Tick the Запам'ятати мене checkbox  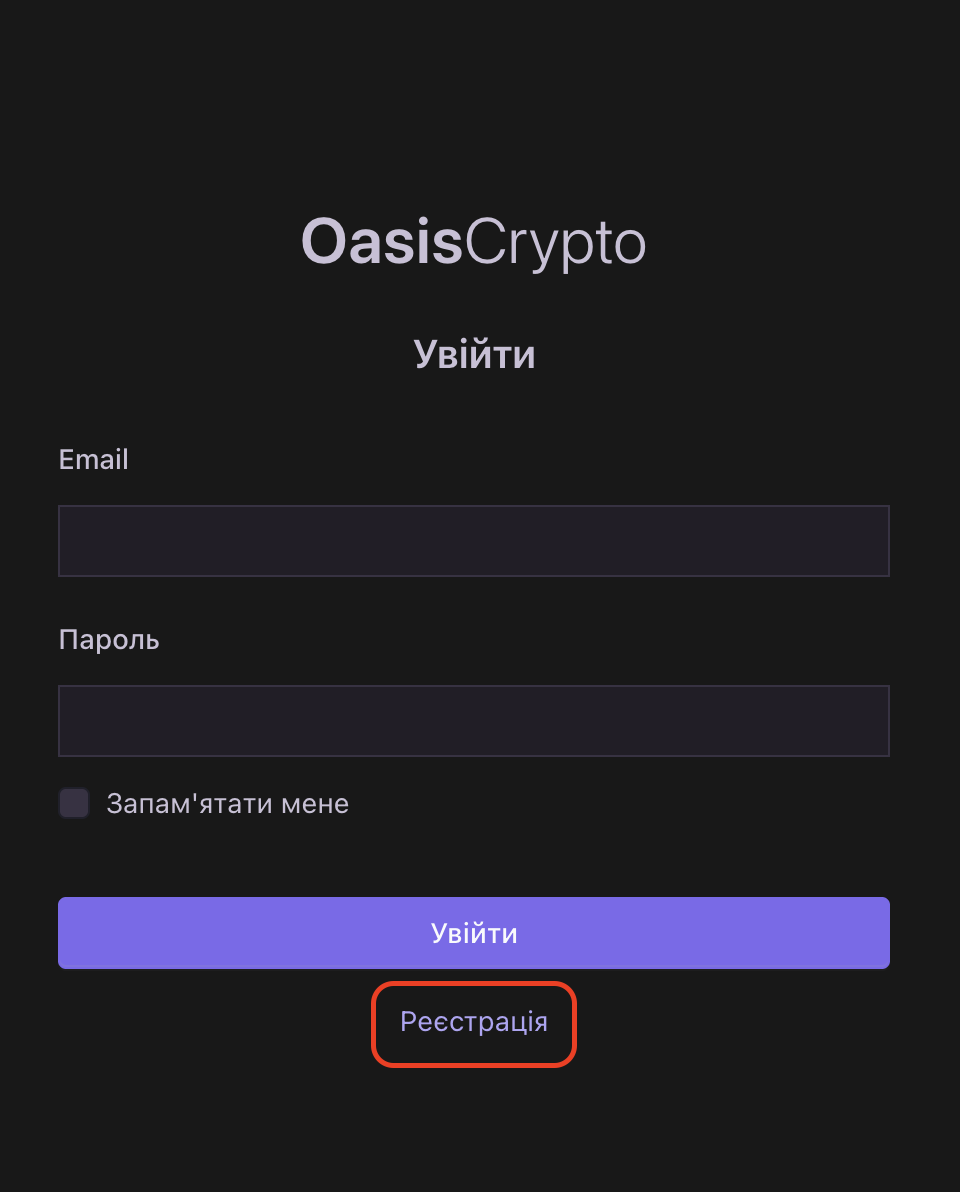point(74,803)
